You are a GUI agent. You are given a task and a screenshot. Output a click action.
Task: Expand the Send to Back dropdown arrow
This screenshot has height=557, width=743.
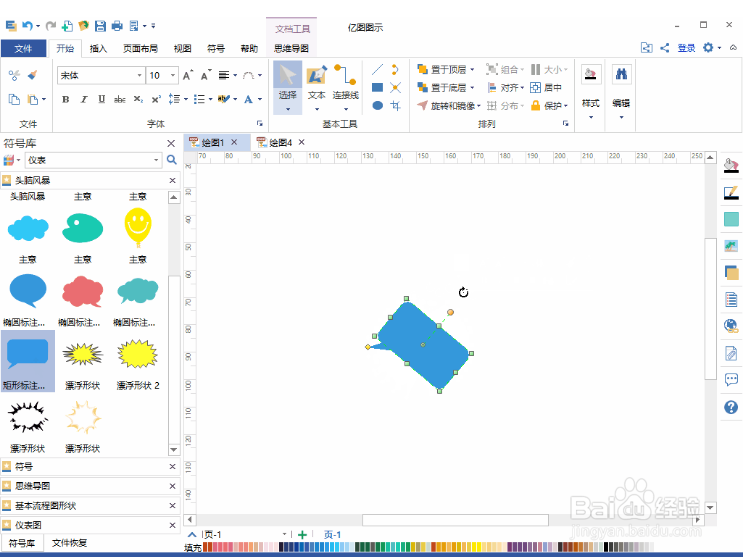click(x=472, y=88)
